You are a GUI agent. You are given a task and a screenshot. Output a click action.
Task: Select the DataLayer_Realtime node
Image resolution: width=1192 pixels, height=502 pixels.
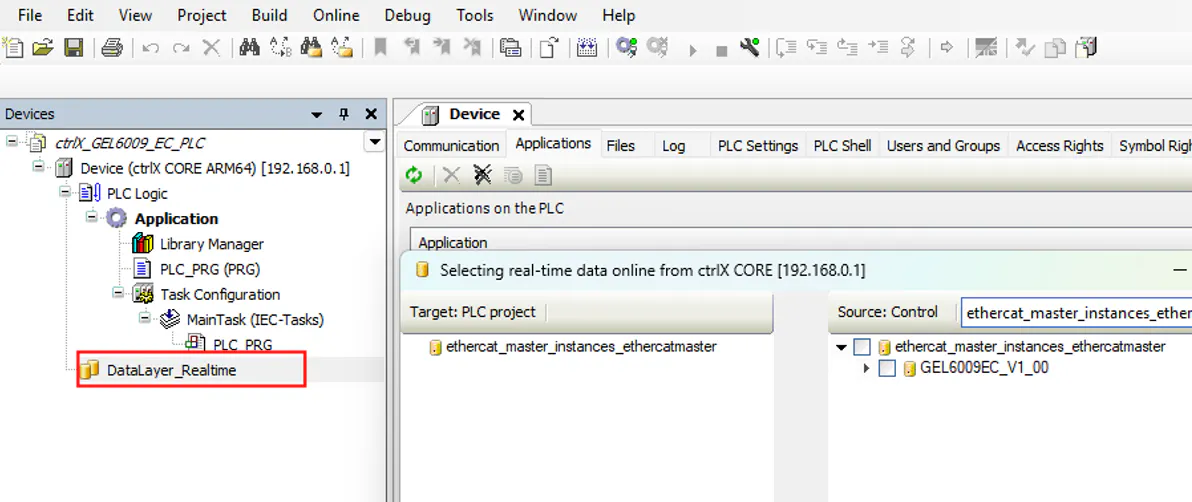(x=171, y=370)
